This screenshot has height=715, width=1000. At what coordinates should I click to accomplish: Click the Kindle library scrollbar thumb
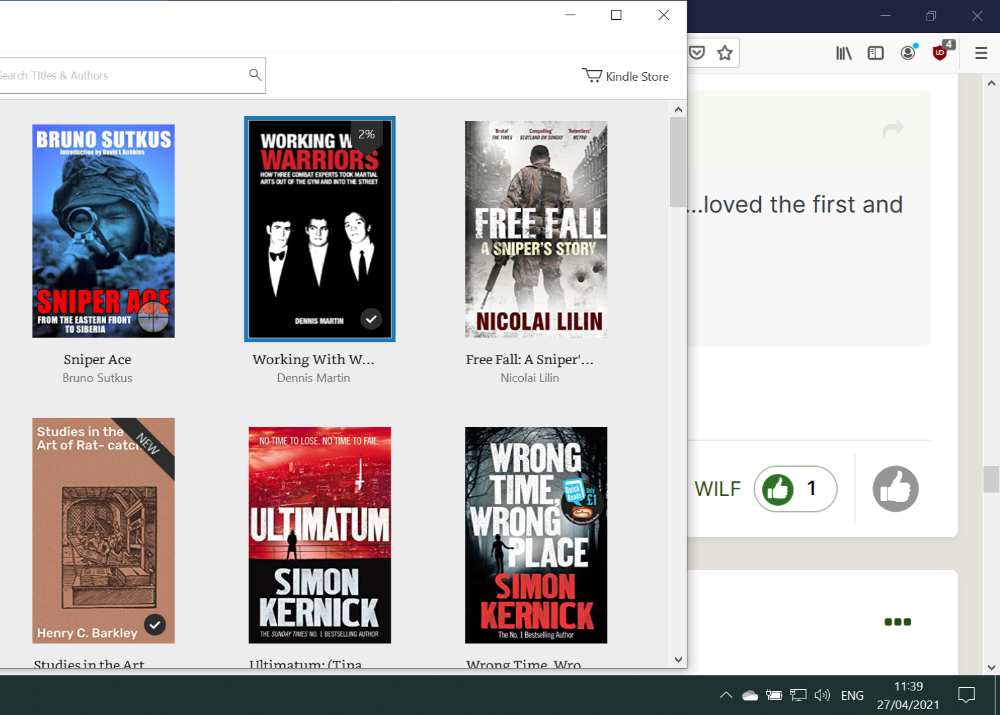click(x=678, y=162)
